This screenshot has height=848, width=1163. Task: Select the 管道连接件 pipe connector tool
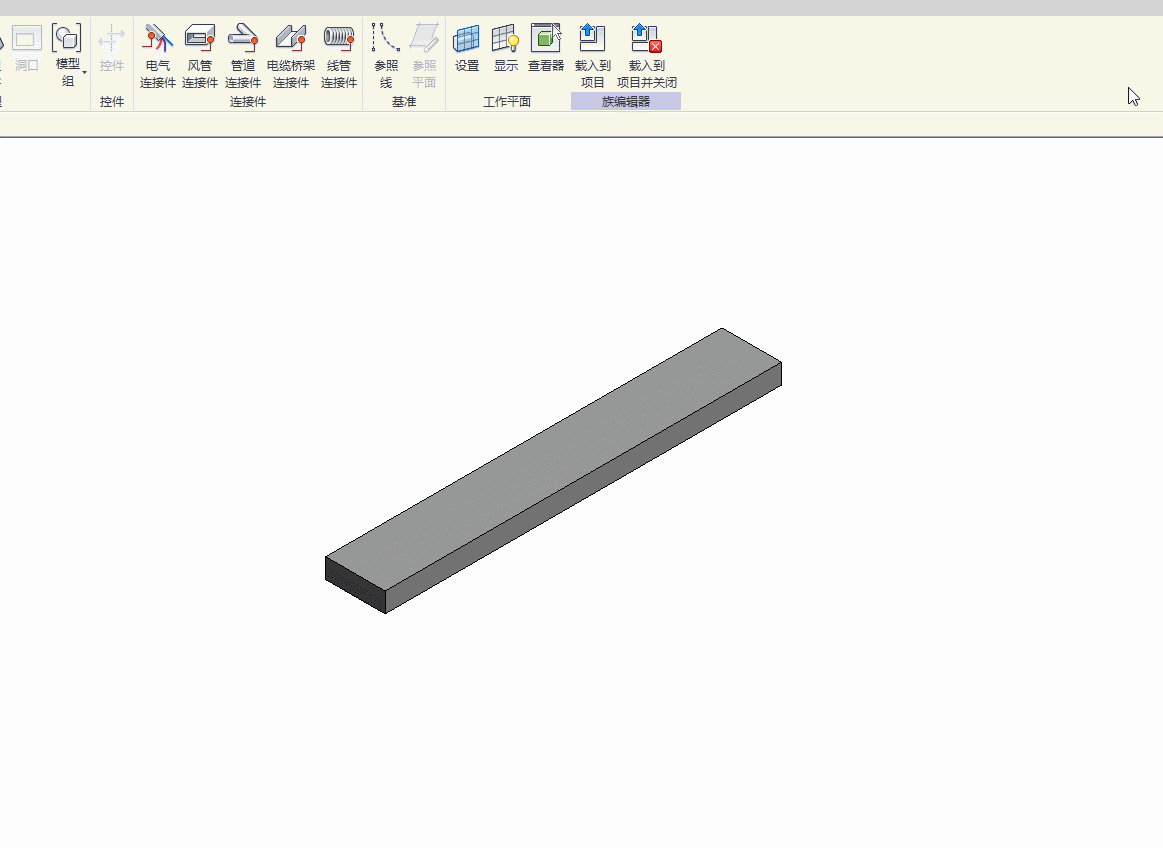[243, 56]
